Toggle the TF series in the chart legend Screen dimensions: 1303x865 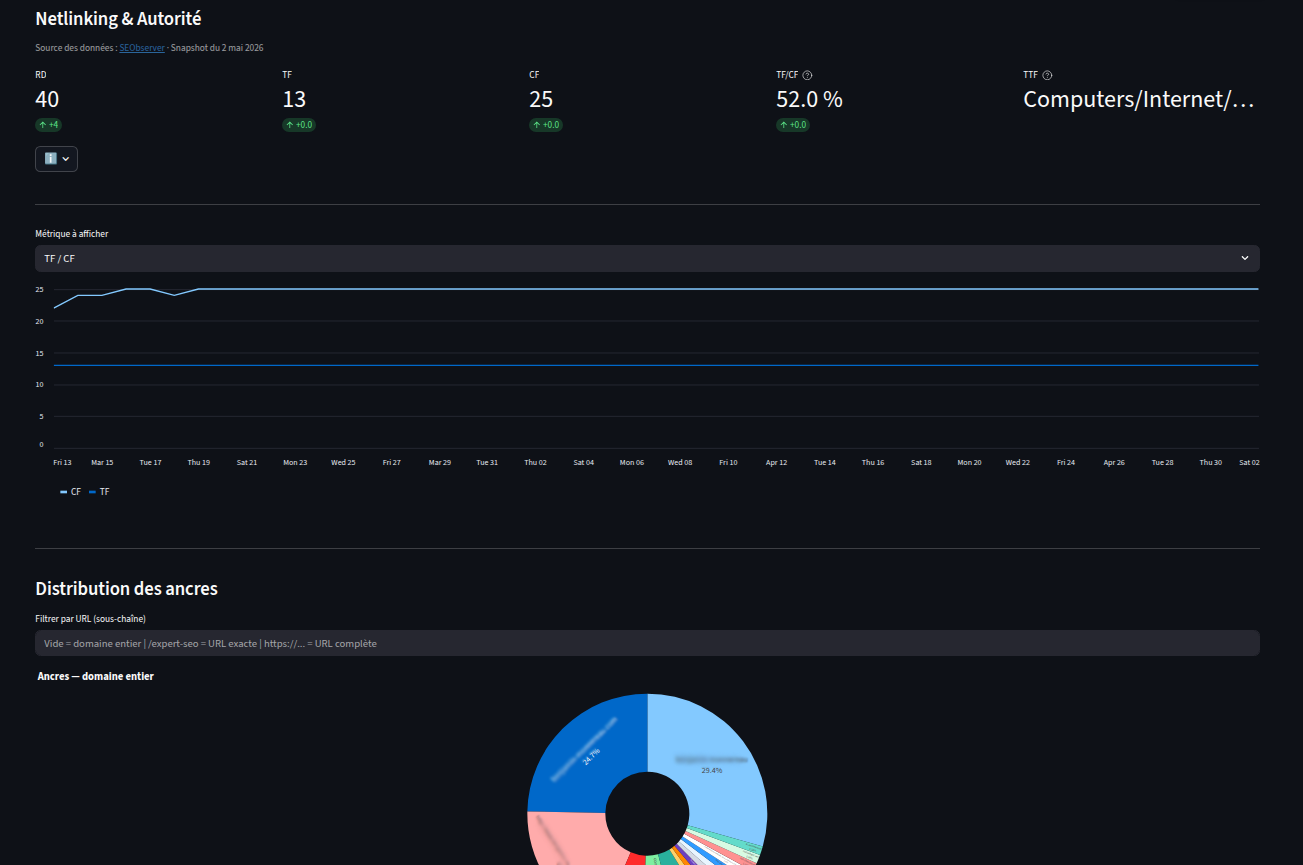(x=99, y=492)
